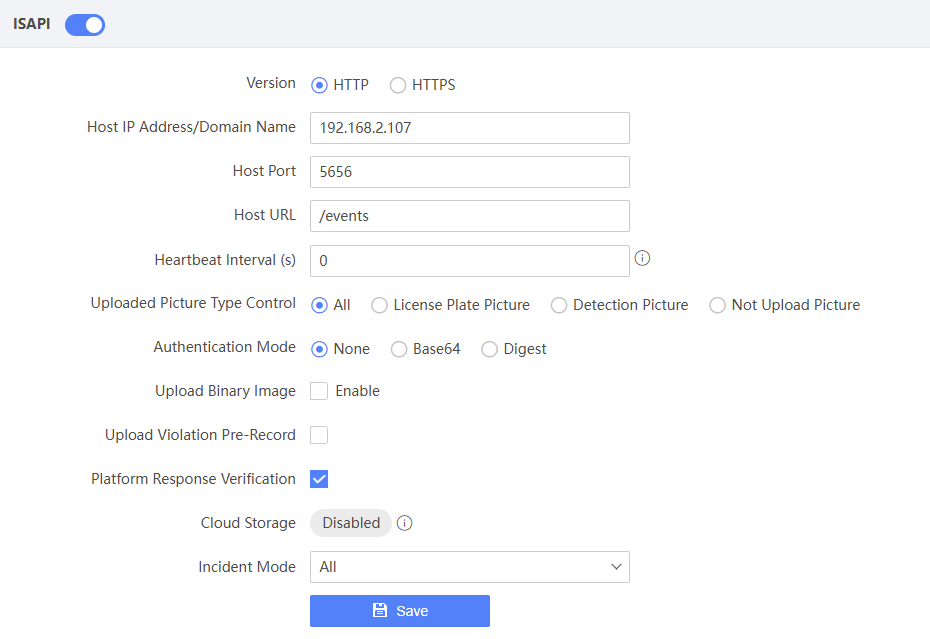Choose All for Uploaded Picture Type
The width and height of the screenshot is (930, 639).
[319, 305]
